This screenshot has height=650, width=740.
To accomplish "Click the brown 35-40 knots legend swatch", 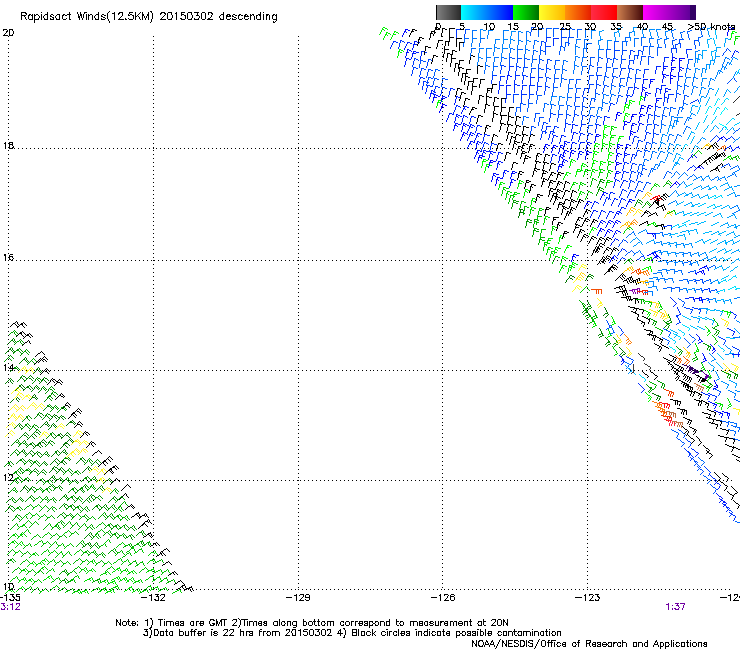I will point(630,12).
